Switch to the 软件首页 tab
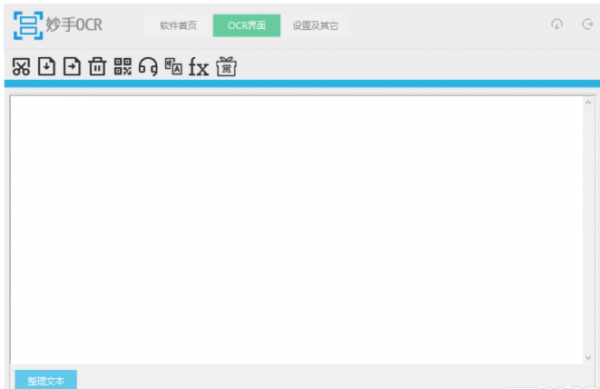Screen dimensions: 600x389 coord(178,26)
